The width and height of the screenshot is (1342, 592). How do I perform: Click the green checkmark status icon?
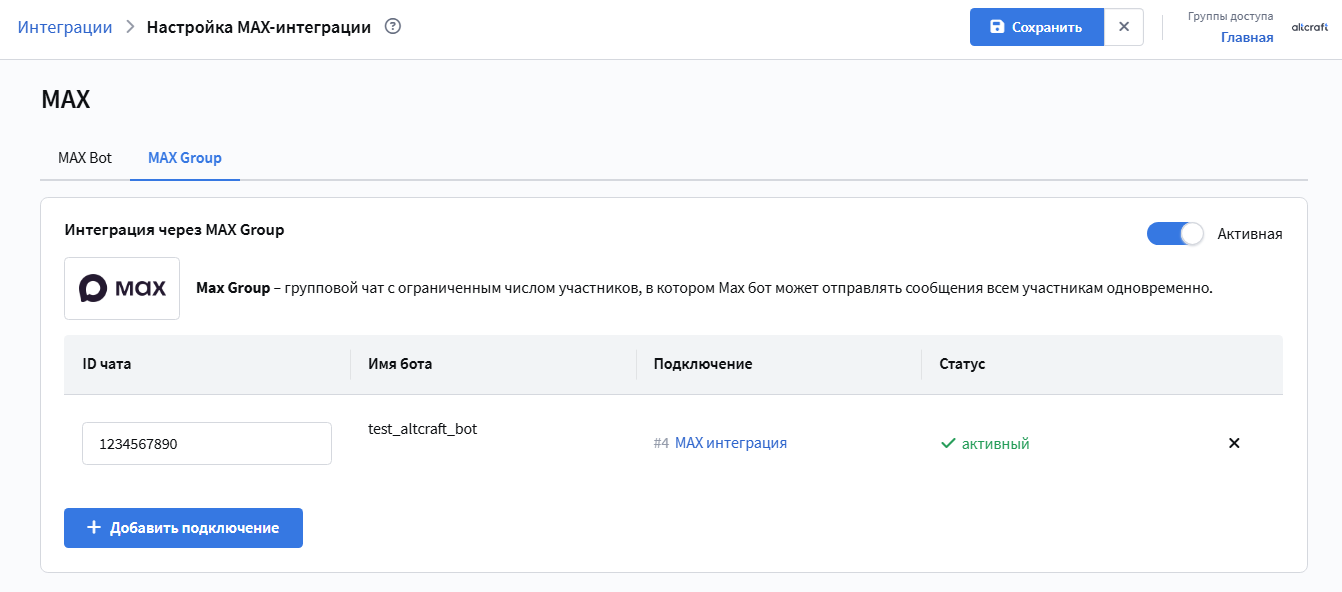tap(949, 443)
